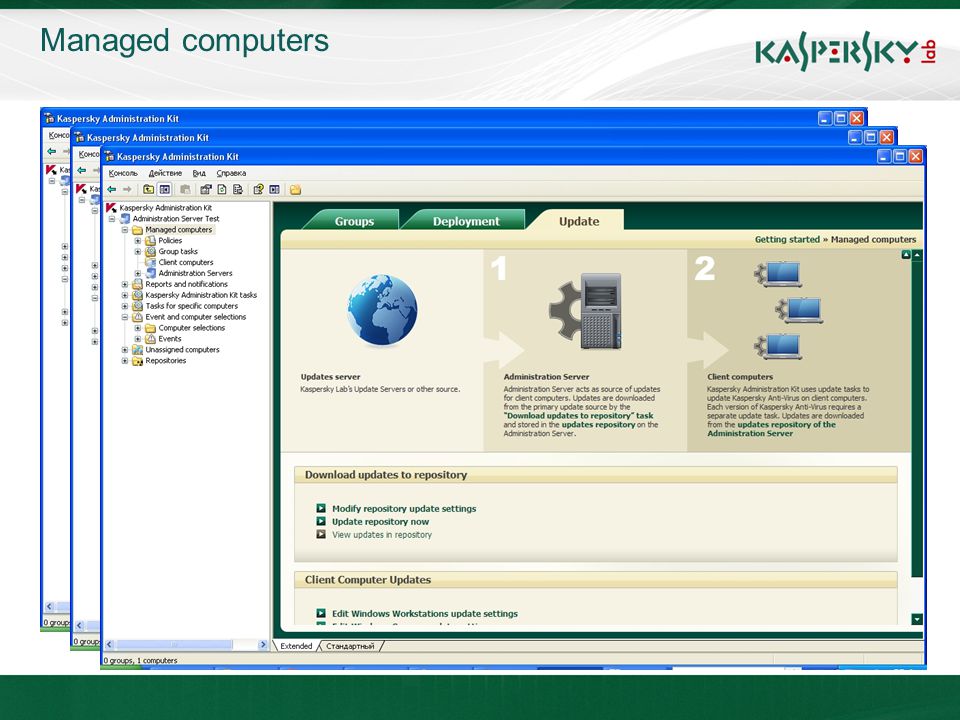Click the arrow icon beside Update repository now
Screen dimensions: 960x720
point(321,522)
